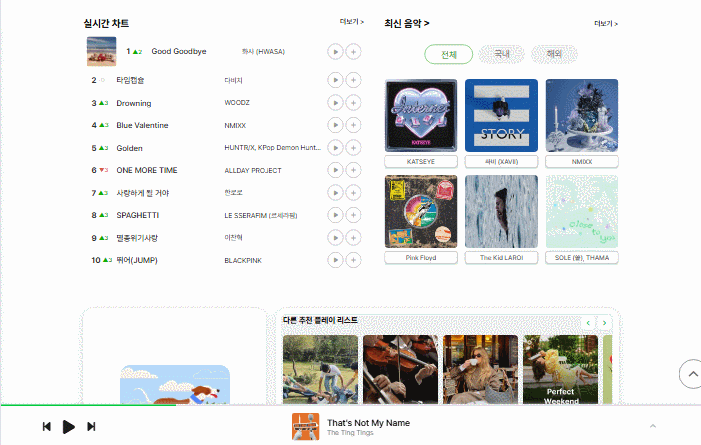Skip to the next track
701x445 pixels.
click(x=91, y=427)
